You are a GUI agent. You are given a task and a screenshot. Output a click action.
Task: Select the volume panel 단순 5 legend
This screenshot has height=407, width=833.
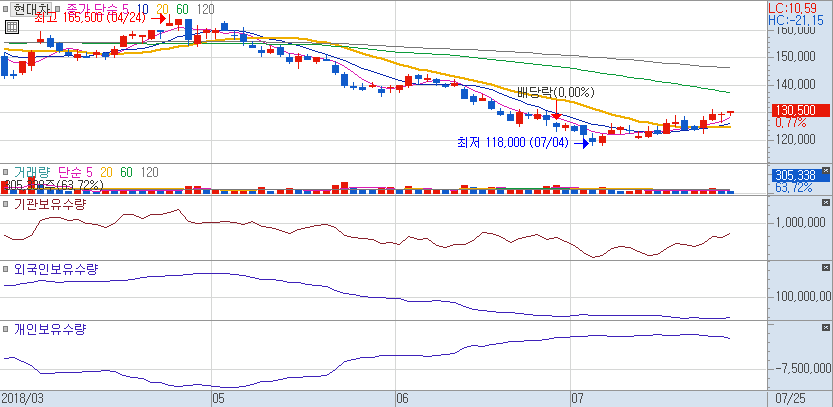pyautogui.click(x=76, y=172)
